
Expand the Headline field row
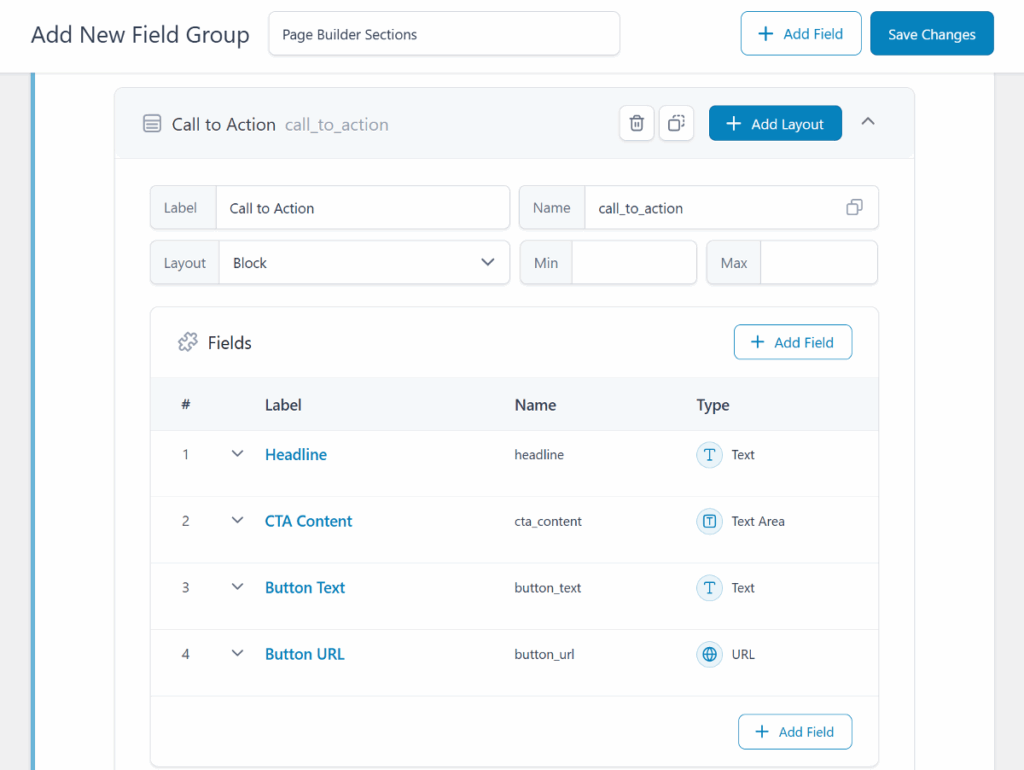(237, 454)
